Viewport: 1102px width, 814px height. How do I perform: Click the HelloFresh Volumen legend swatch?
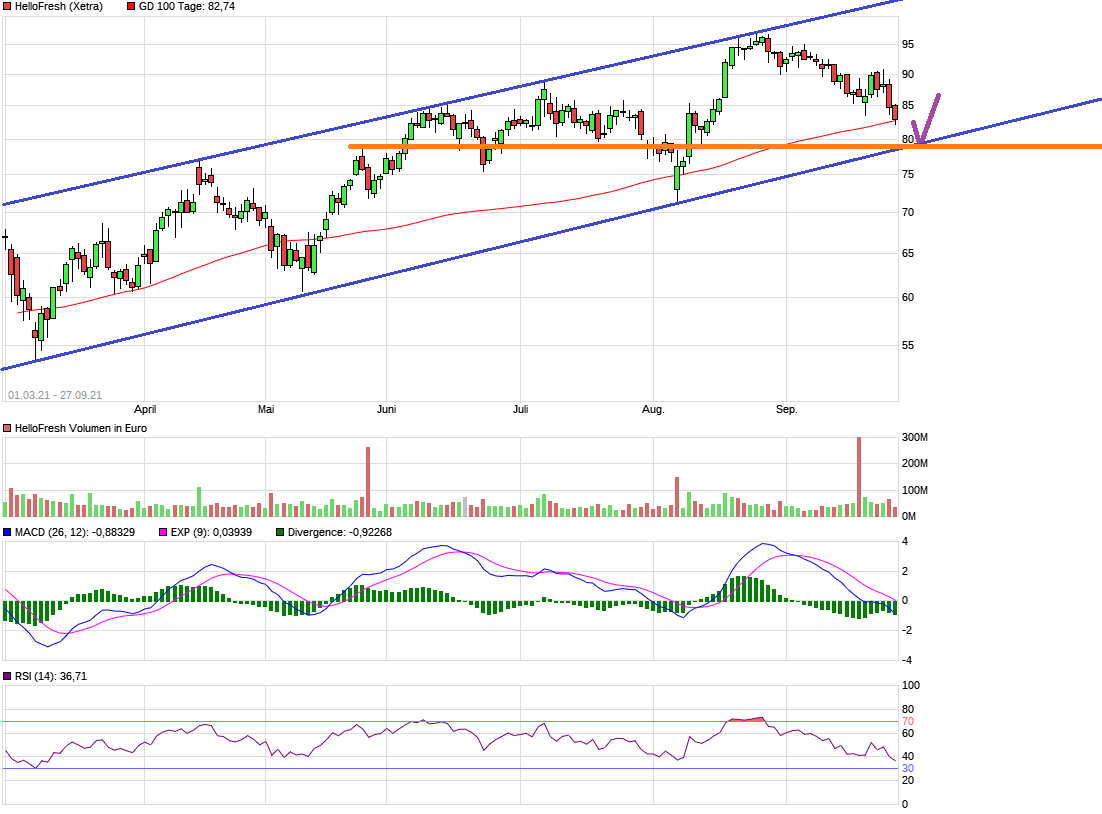[7, 429]
